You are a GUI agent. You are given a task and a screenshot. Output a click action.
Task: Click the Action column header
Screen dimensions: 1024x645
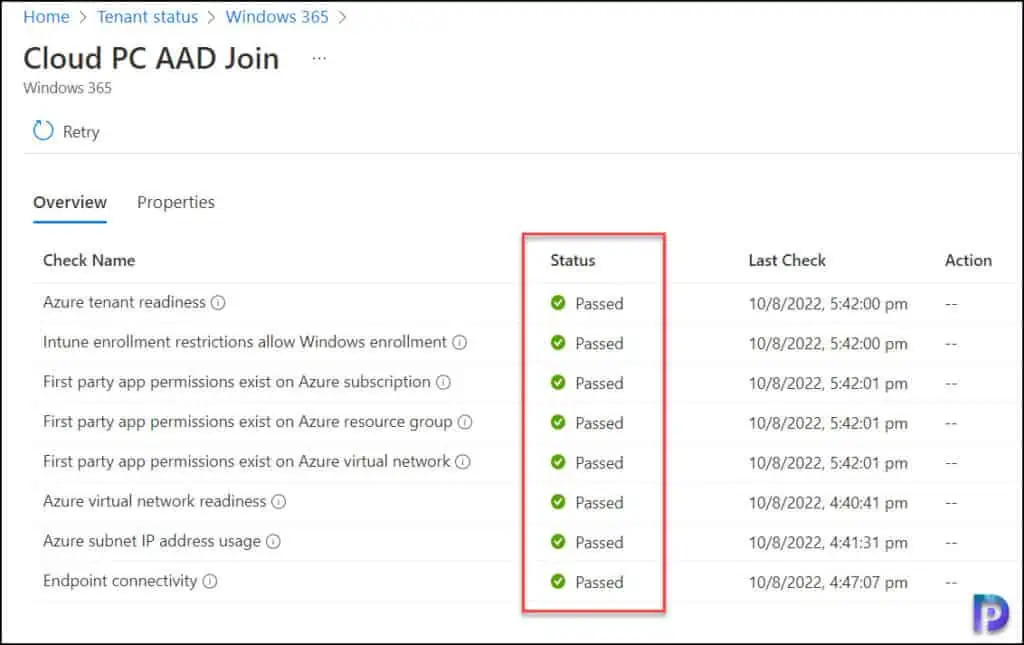[968, 260]
